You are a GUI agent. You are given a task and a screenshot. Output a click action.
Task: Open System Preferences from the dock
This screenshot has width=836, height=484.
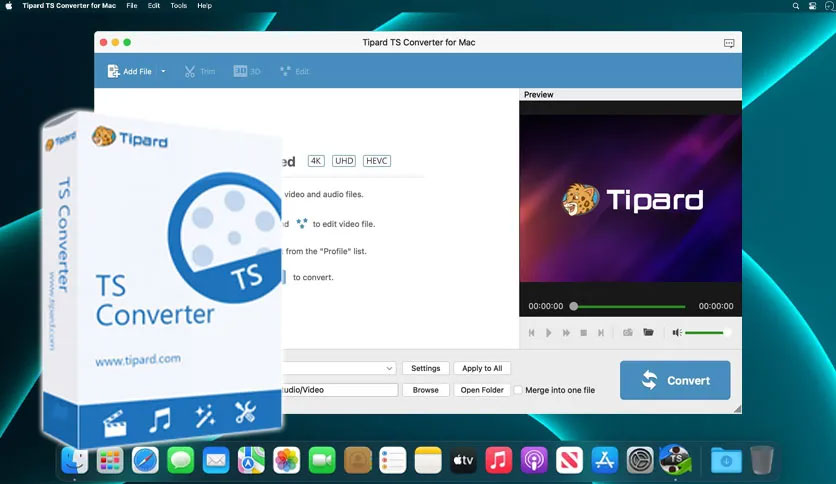pyautogui.click(x=640, y=460)
